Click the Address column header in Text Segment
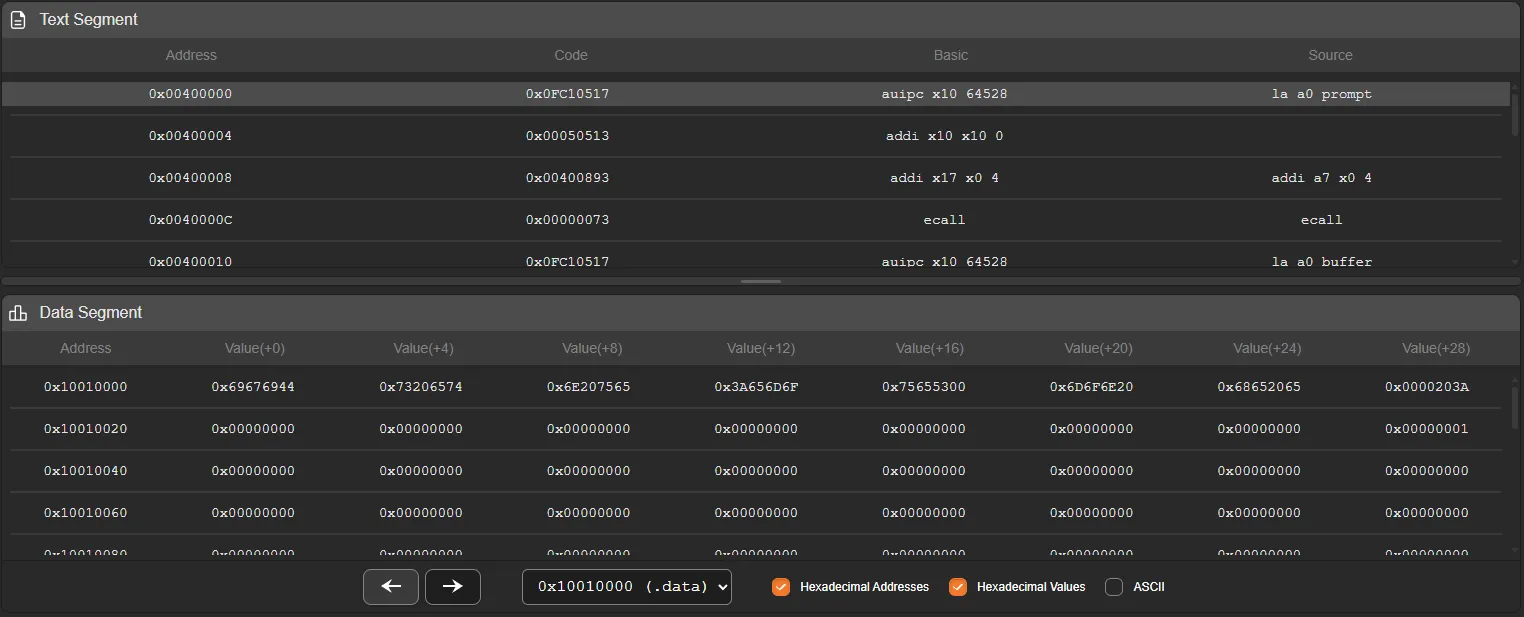 coord(190,55)
